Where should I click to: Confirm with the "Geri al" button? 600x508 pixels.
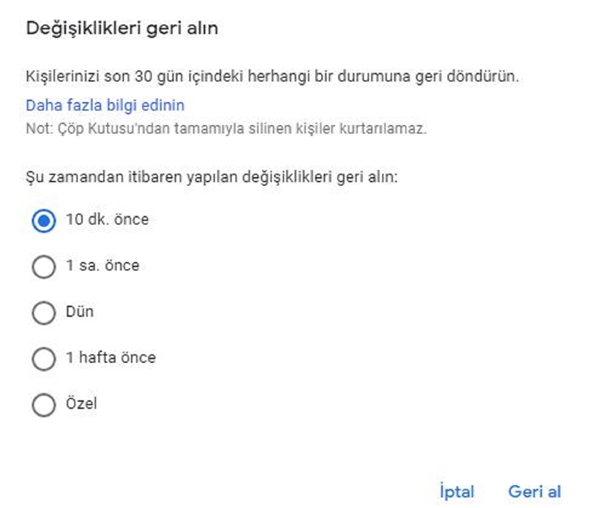click(534, 492)
